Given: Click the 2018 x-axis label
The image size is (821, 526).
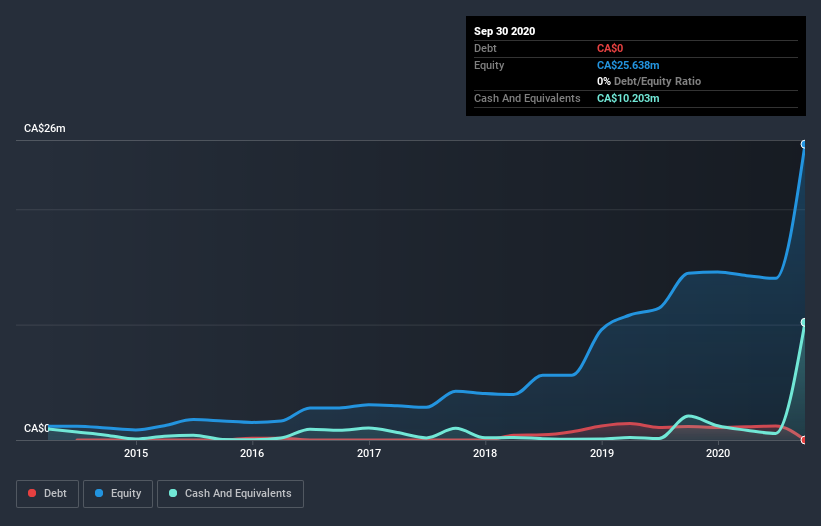Looking at the screenshot, I should [x=485, y=453].
